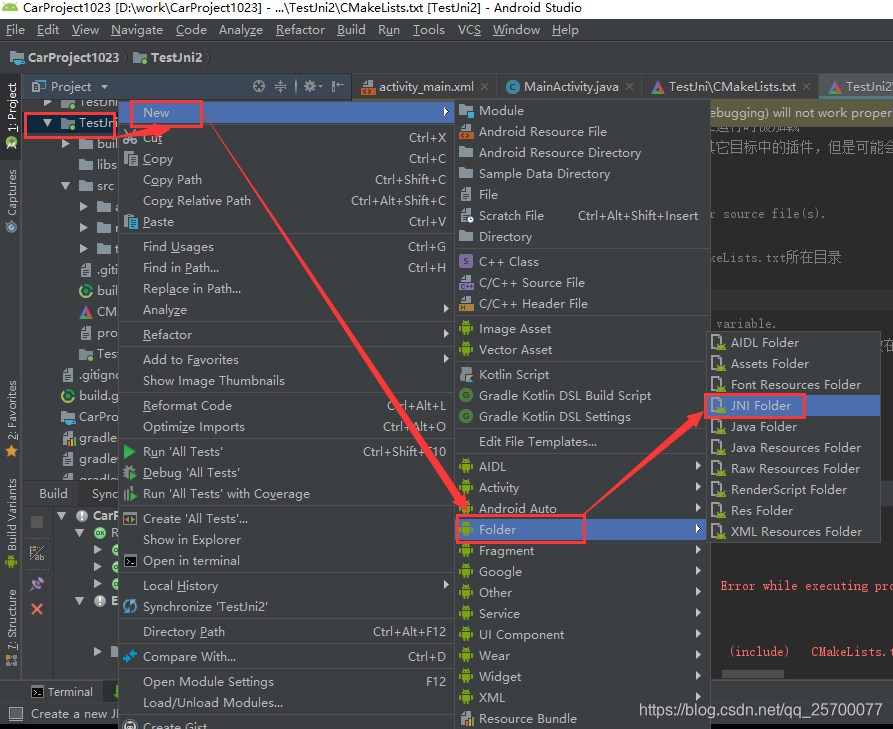Click Edit File Templates...
Image resolution: width=893 pixels, height=729 pixels.
coord(581,441)
